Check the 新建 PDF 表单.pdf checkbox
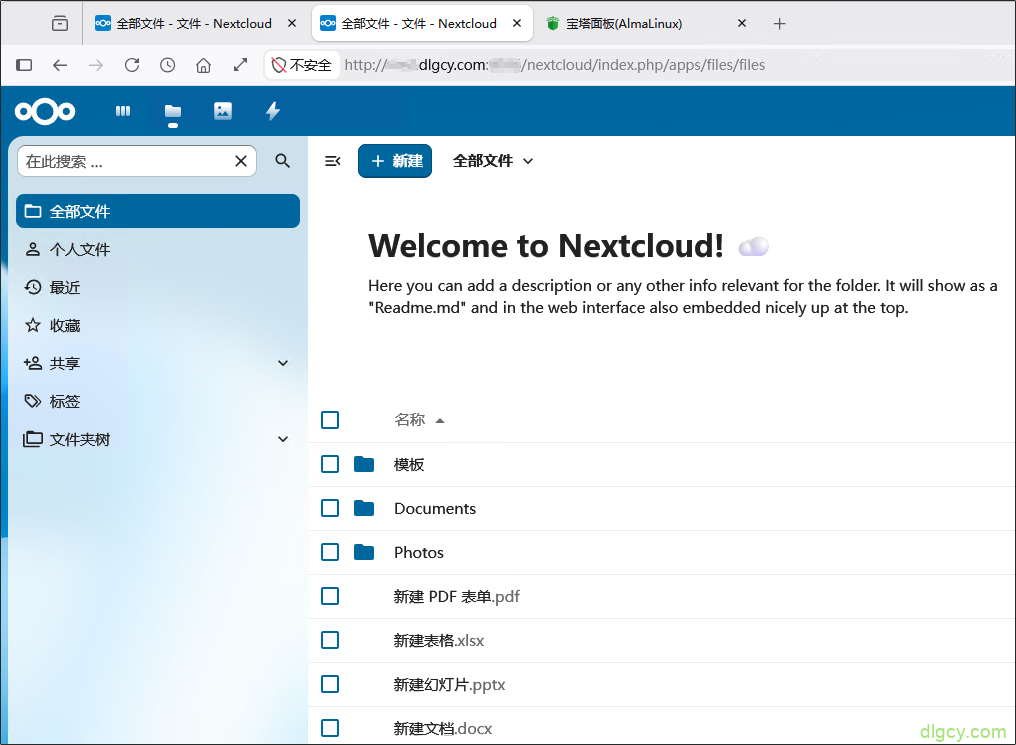The height and width of the screenshot is (745, 1016). (330, 596)
